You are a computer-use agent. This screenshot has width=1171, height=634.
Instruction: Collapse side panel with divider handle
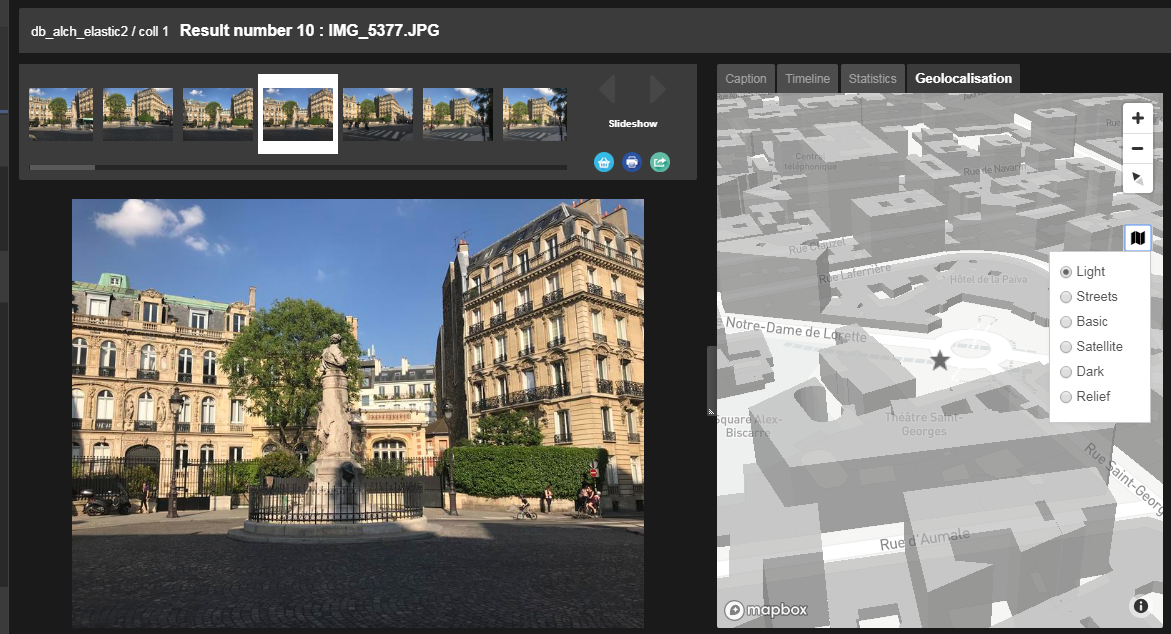click(x=710, y=380)
